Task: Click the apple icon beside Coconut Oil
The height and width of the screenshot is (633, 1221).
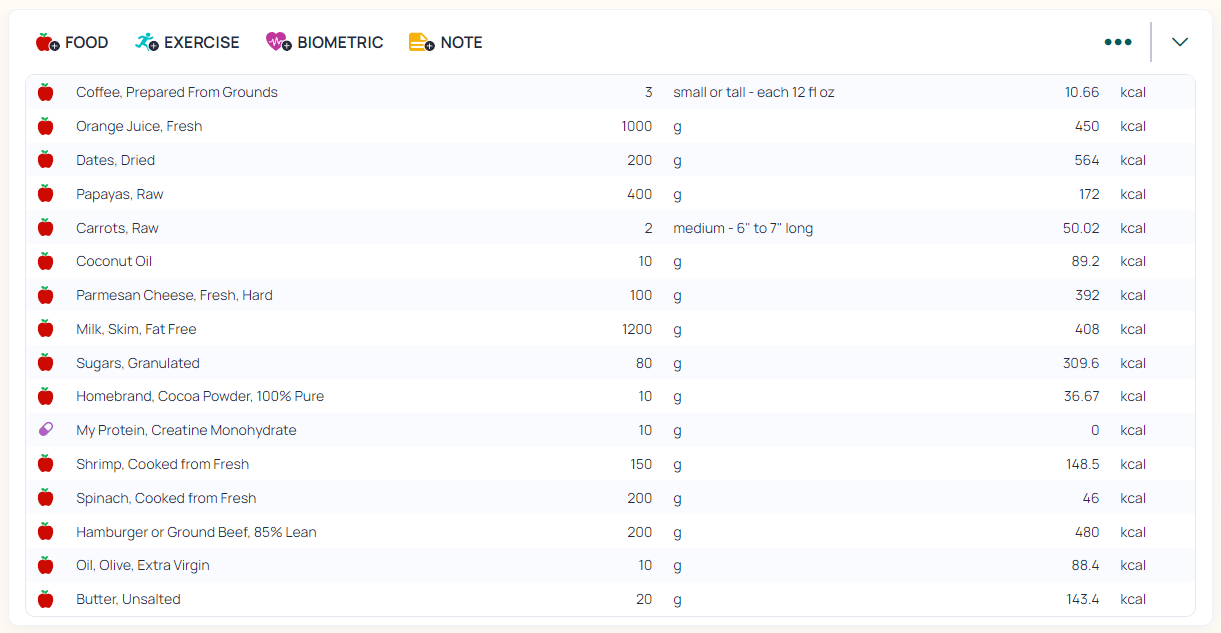Action: (45, 262)
